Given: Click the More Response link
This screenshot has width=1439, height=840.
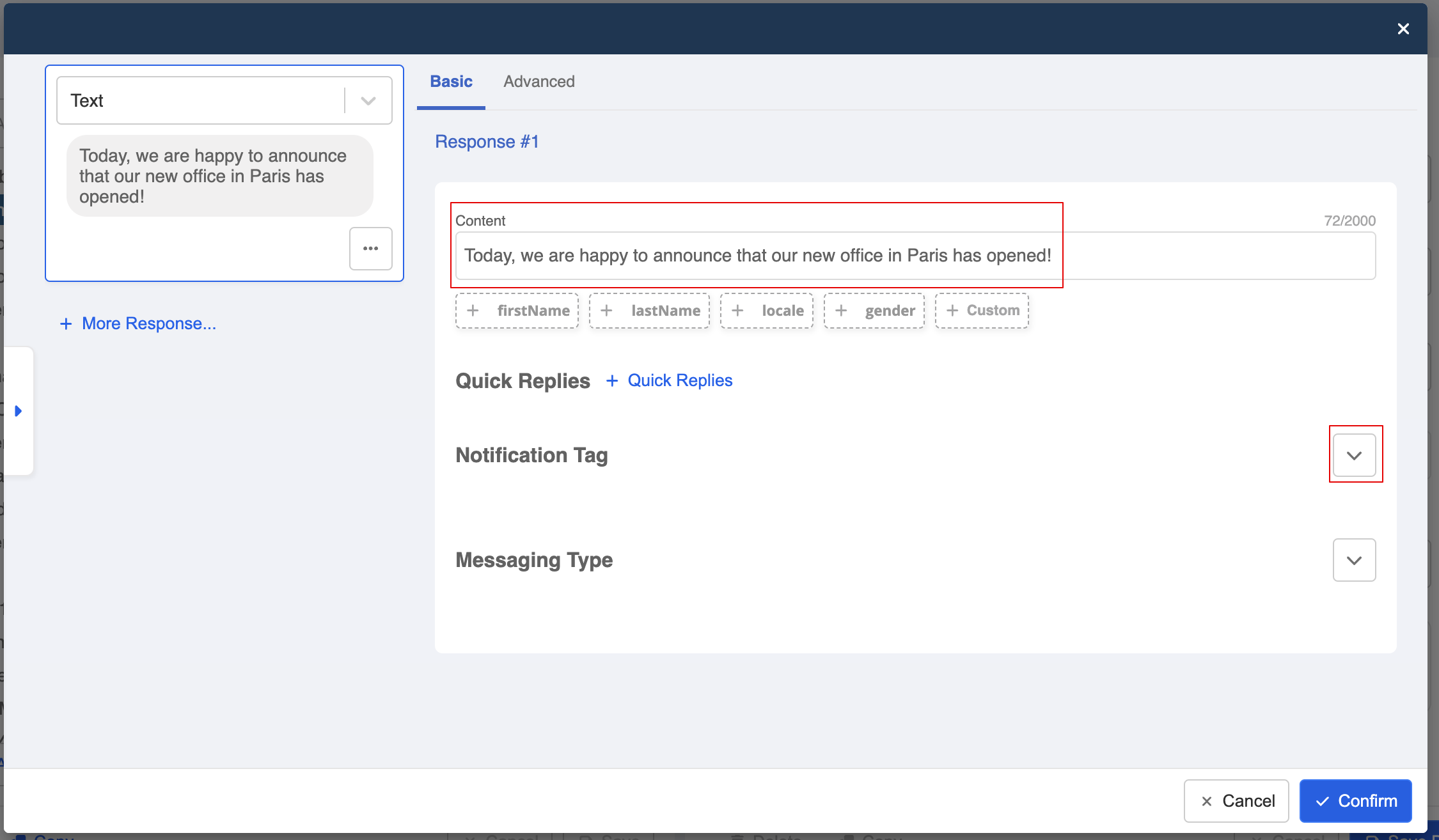Looking at the screenshot, I should coord(148,324).
